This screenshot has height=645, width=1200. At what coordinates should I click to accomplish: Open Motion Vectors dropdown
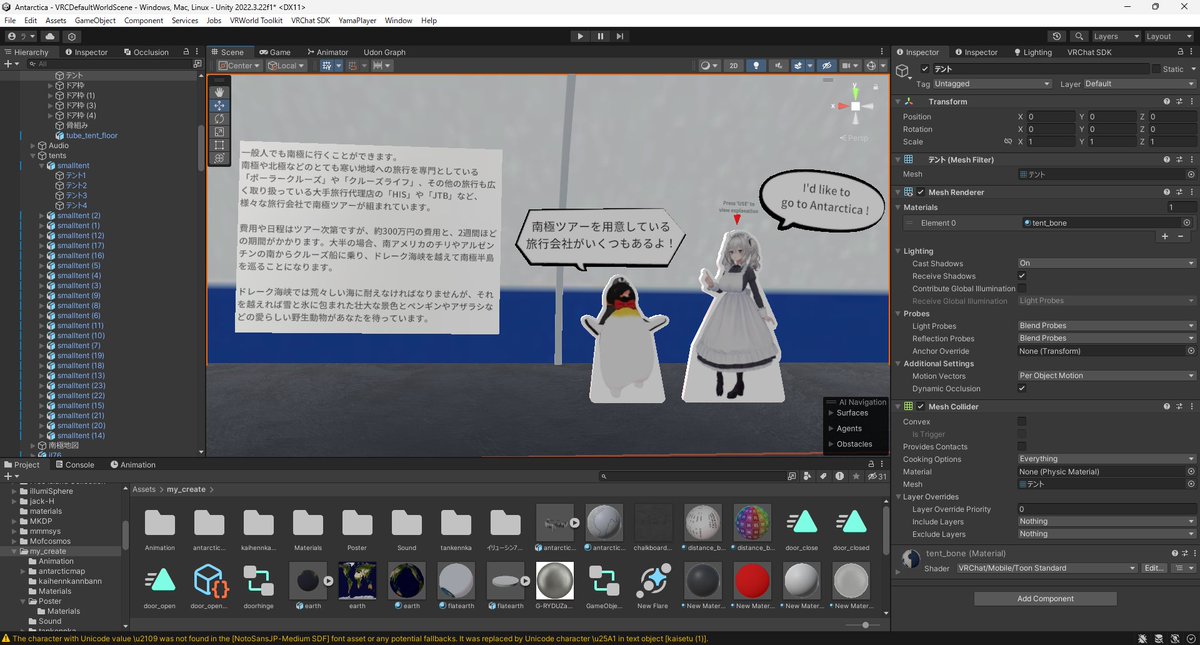[x=1106, y=376]
